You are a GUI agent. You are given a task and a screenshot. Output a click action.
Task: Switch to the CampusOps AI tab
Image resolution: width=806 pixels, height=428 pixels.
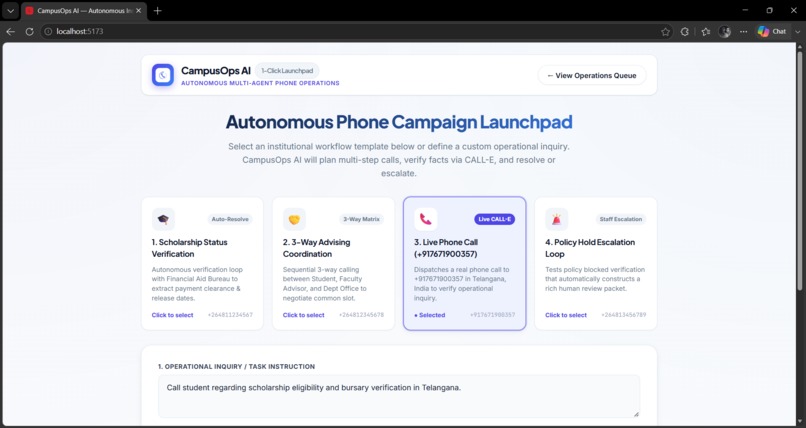[84, 11]
